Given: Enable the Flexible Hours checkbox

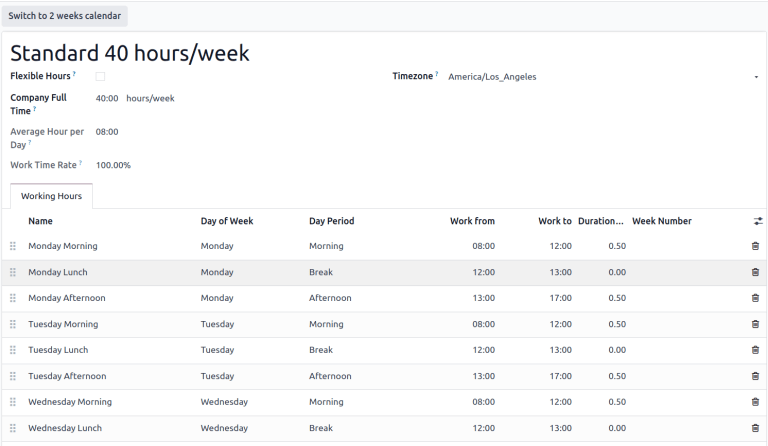Looking at the screenshot, I should pos(100,76).
